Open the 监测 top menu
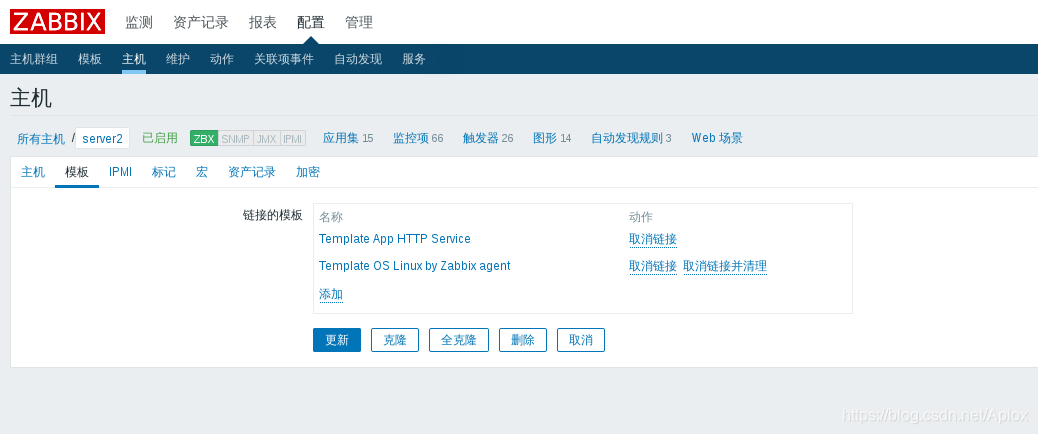Image resolution: width=1038 pixels, height=434 pixels. (x=139, y=22)
